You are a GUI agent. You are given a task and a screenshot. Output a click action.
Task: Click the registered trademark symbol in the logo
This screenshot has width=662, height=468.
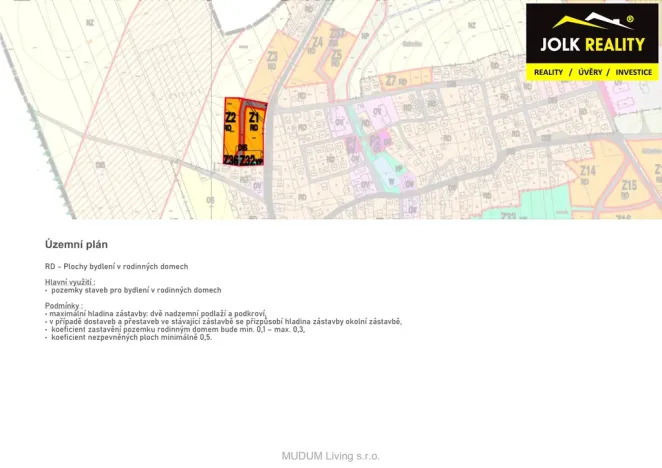coord(630,19)
